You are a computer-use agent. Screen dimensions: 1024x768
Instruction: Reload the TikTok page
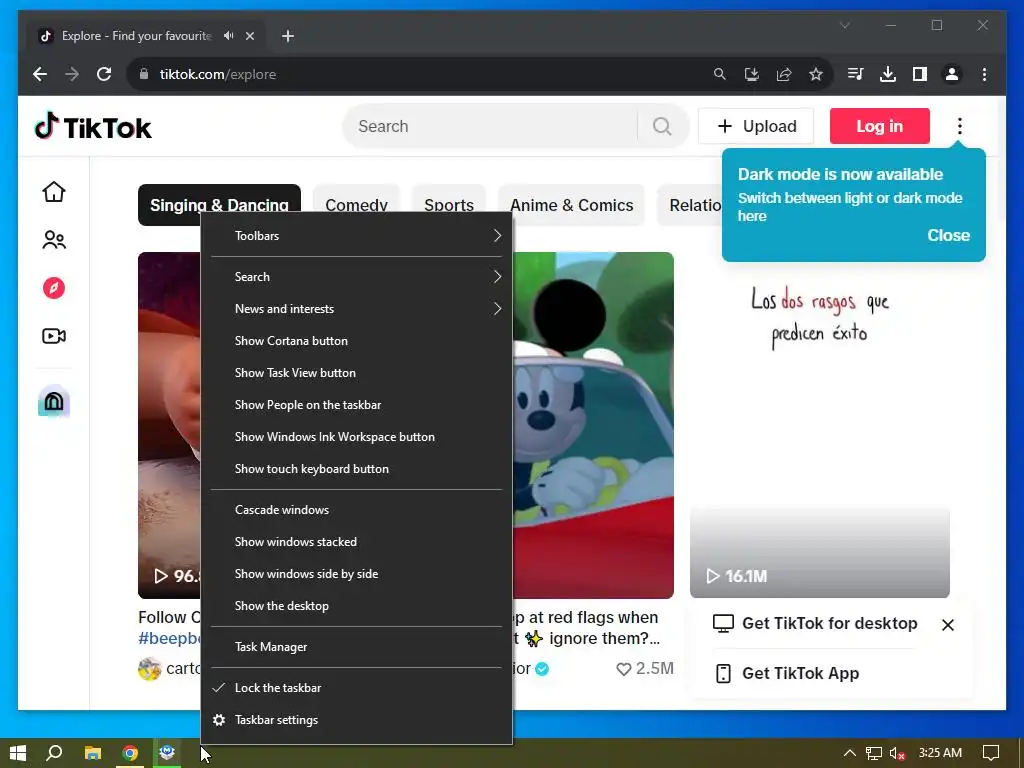tap(104, 74)
